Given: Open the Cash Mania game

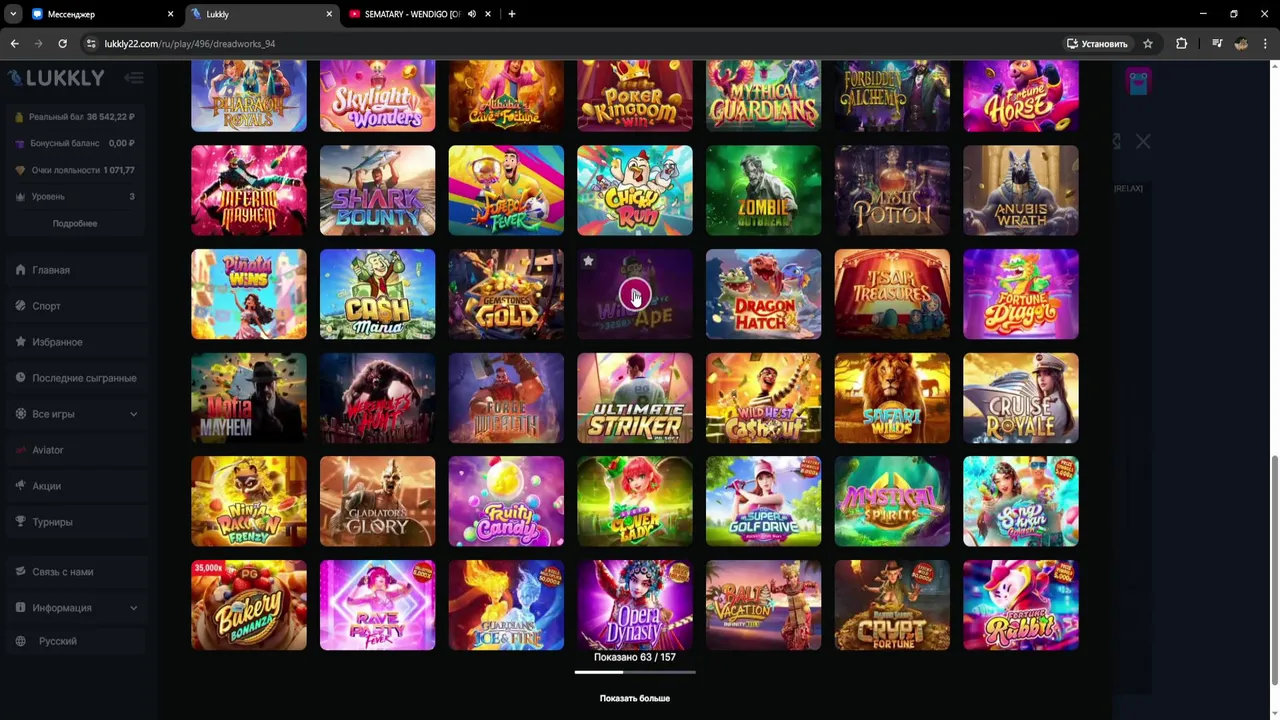Looking at the screenshot, I should 378,294.
